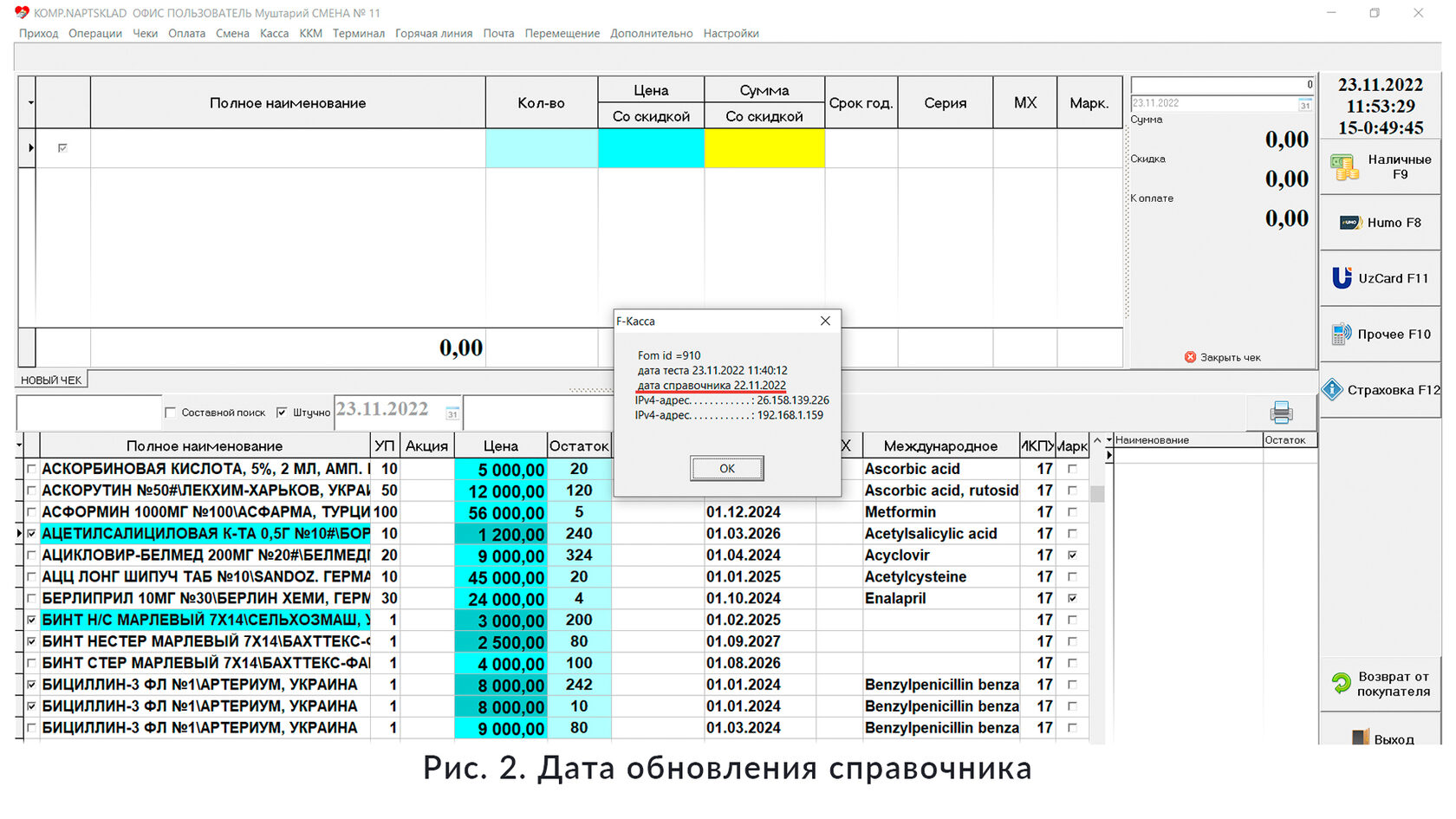Uncheck the checkbox of БИНТ НЕСТЕР МАРЛЕВЫЙ row
Screen dimensions: 1456x819
coord(32,641)
